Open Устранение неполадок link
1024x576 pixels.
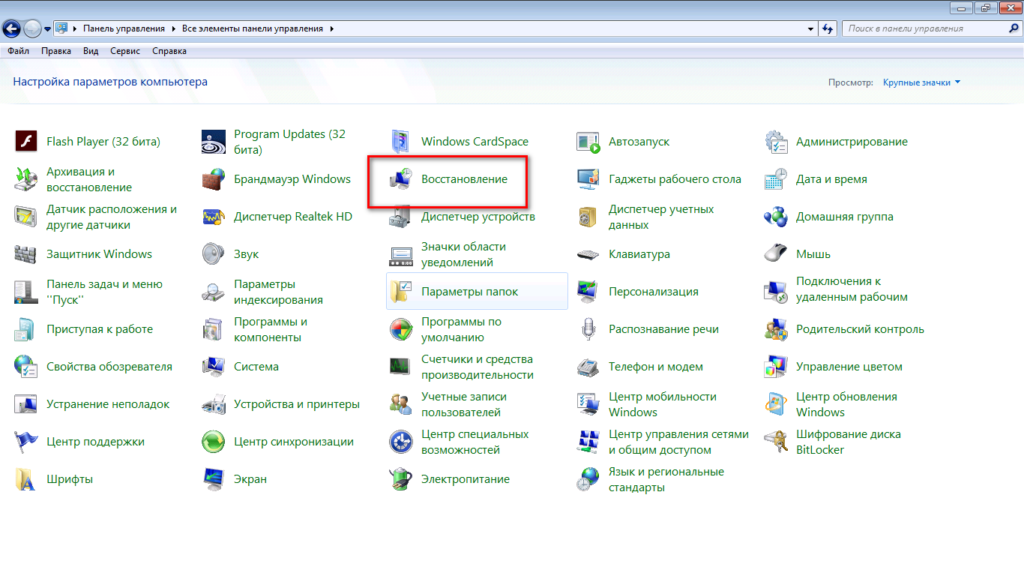coord(108,404)
